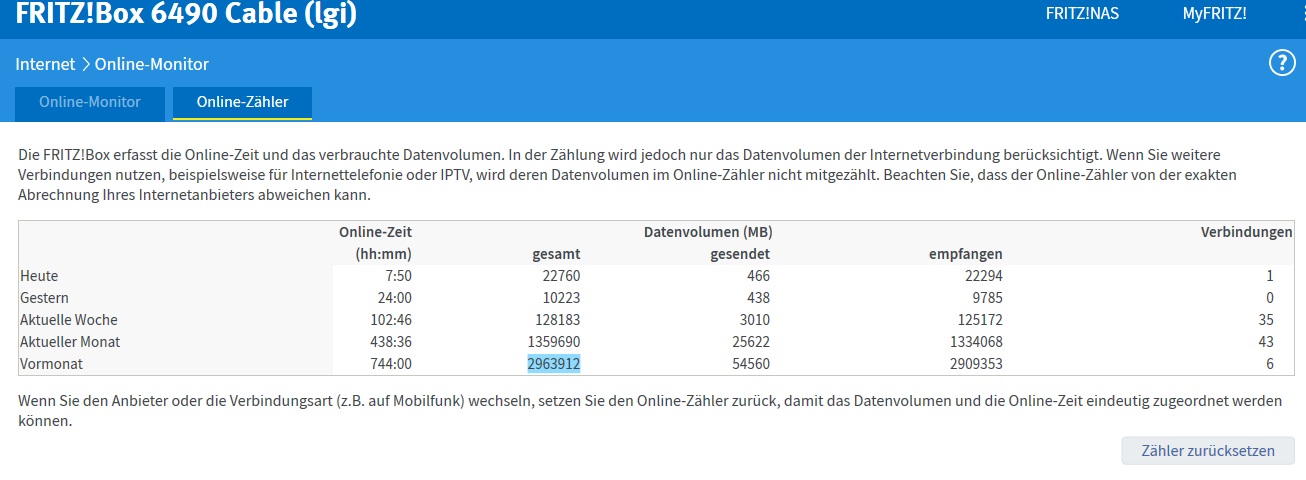Screen dimensions: 1306x480
Task: Click the total value 10223
Action: 562,298
